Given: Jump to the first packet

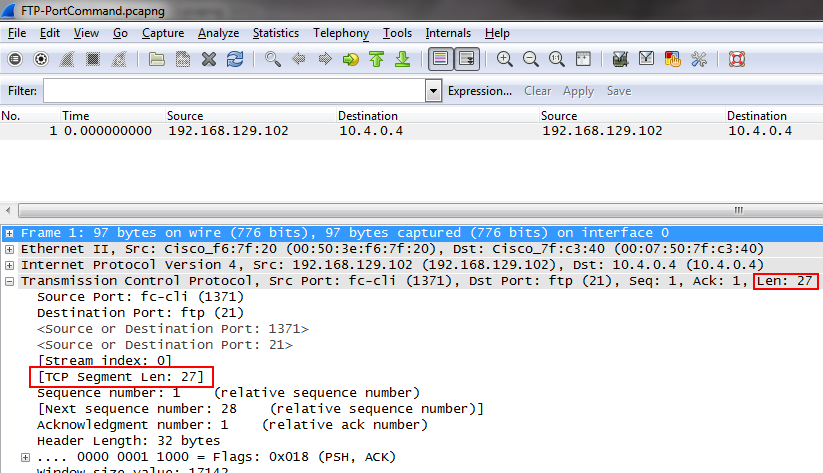Looking at the screenshot, I should click(x=376, y=59).
